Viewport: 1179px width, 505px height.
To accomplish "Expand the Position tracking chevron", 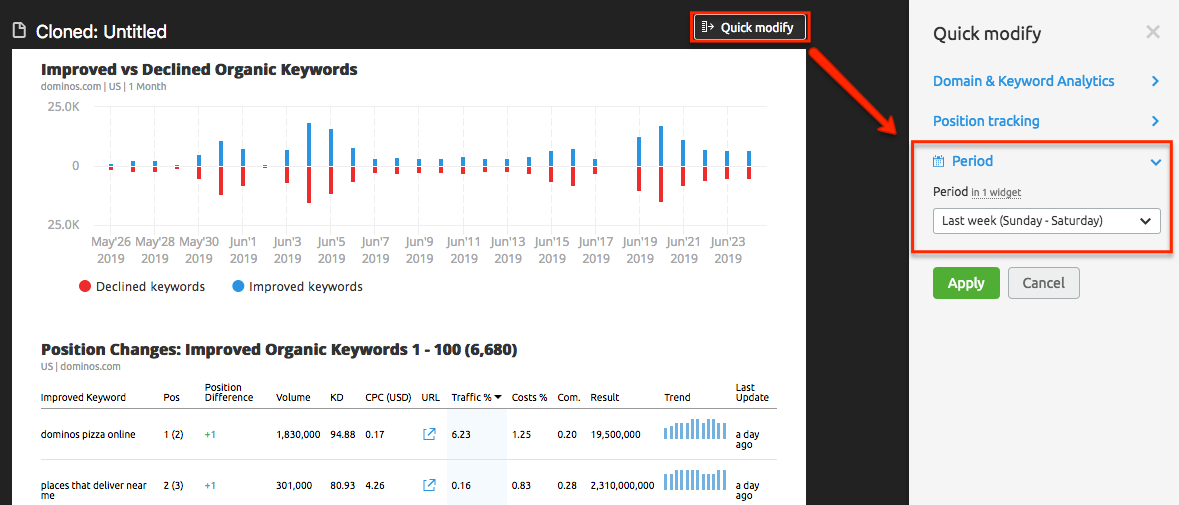I will click(x=1155, y=121).
